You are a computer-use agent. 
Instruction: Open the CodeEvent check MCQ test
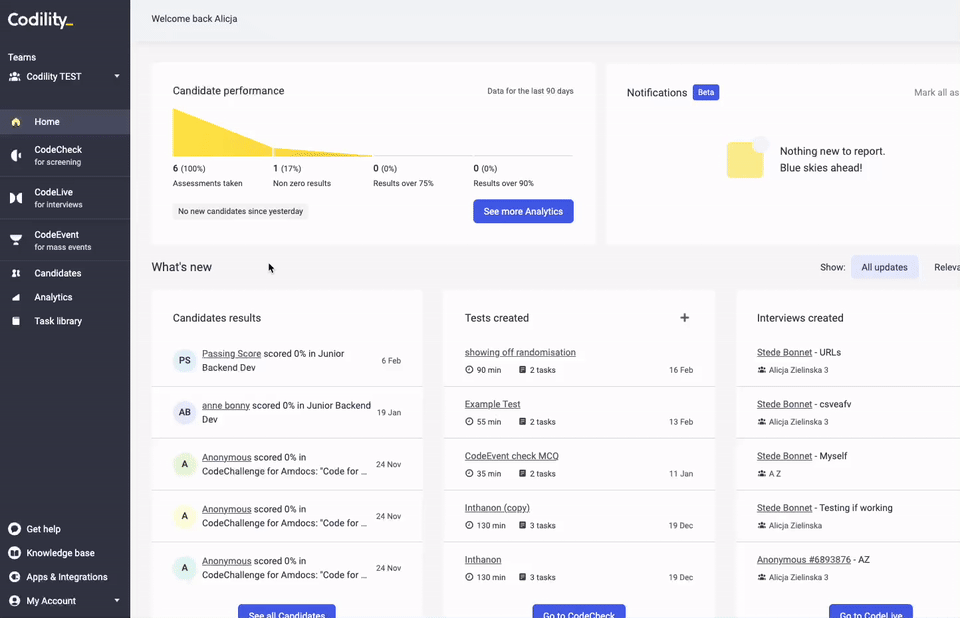coord(511,456)
